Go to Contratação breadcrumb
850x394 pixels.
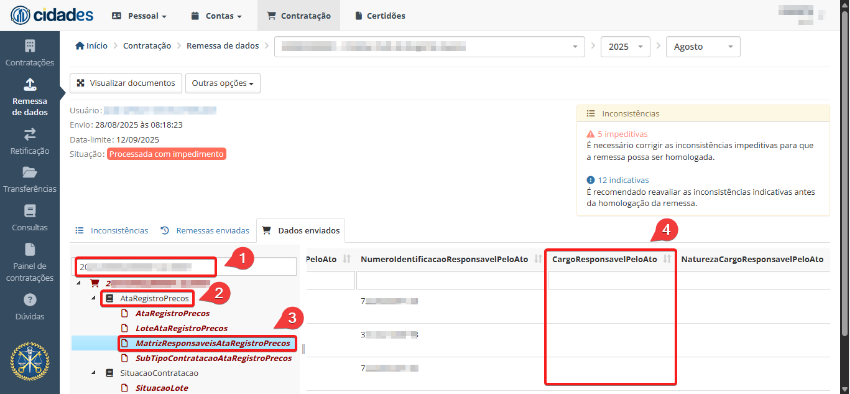point(147,46)
